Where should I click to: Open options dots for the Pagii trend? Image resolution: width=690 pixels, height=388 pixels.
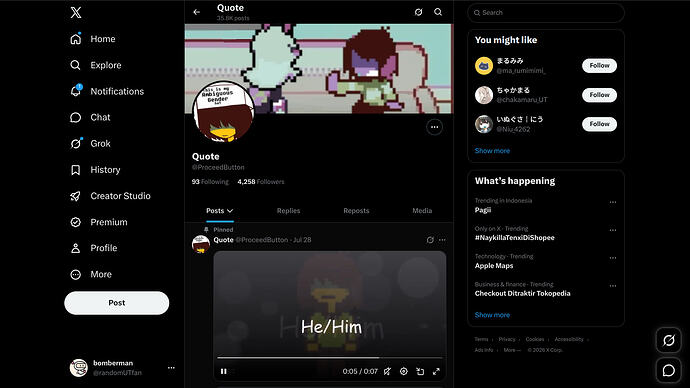click(x=613, y=202)
